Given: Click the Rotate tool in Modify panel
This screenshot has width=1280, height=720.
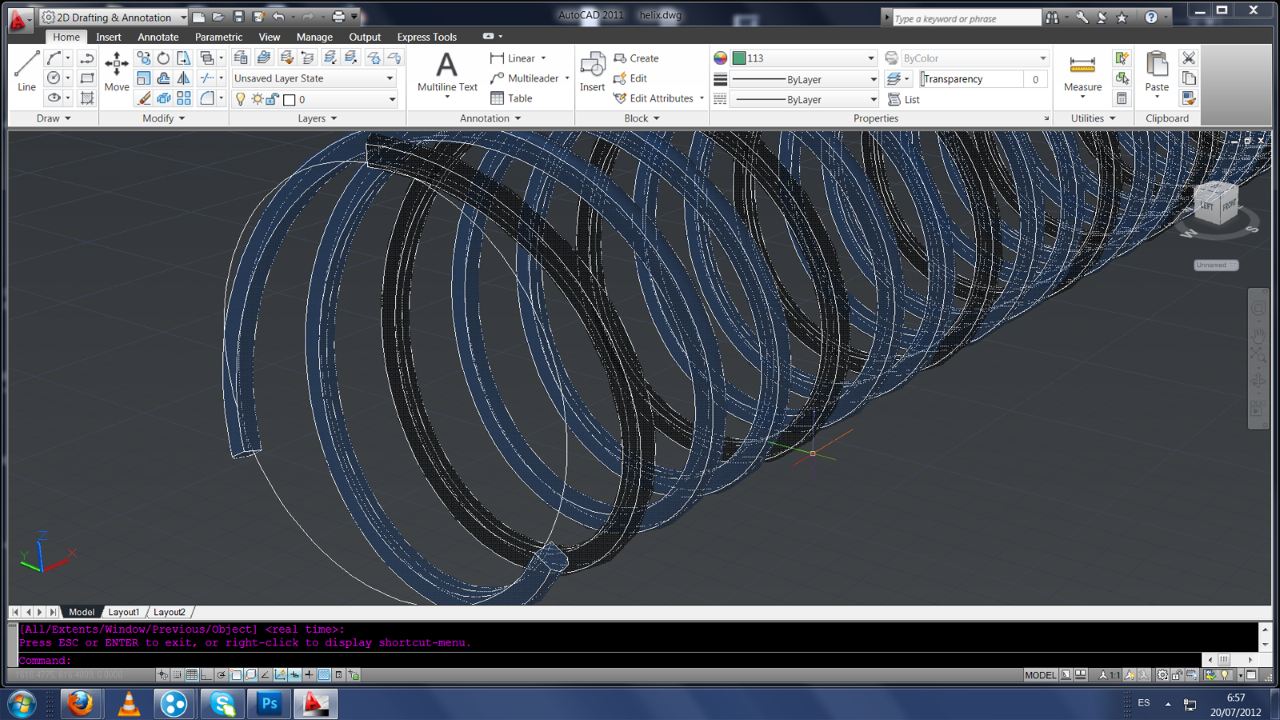Looking at the screenshot, I should pos(163,58).
